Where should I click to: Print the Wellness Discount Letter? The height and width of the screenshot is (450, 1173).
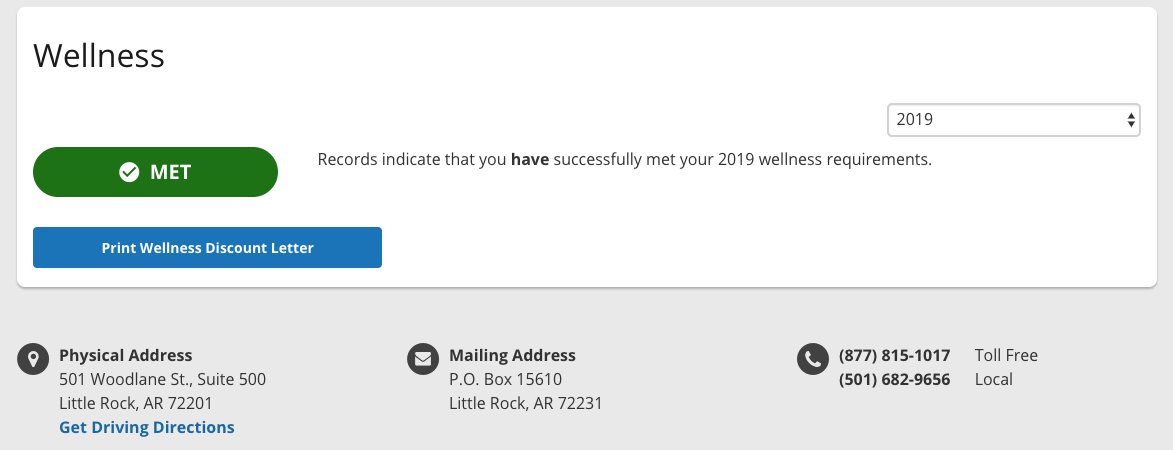(x=207, y=247)
